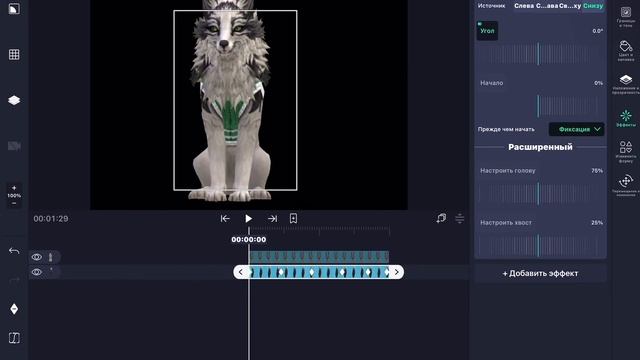
Task: Add a bookmark at the playhead
Action: click(293, 218)
